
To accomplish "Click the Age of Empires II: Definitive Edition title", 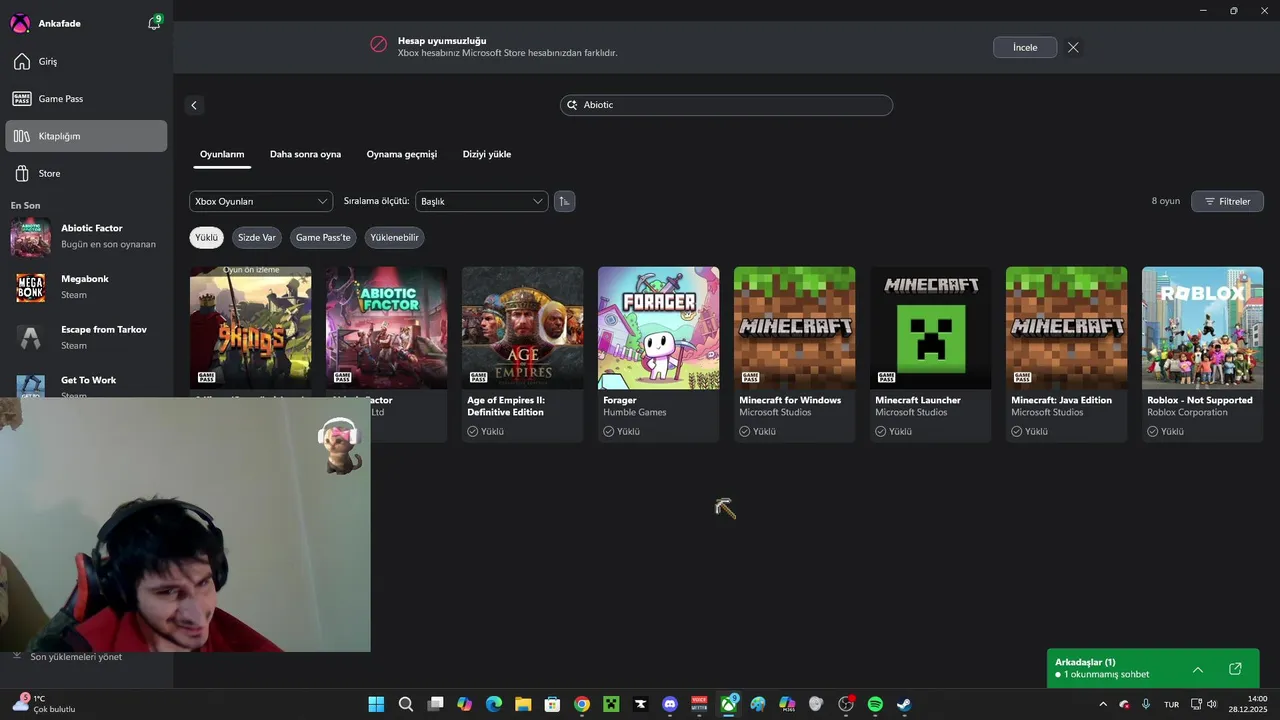I will click(506, 406).
